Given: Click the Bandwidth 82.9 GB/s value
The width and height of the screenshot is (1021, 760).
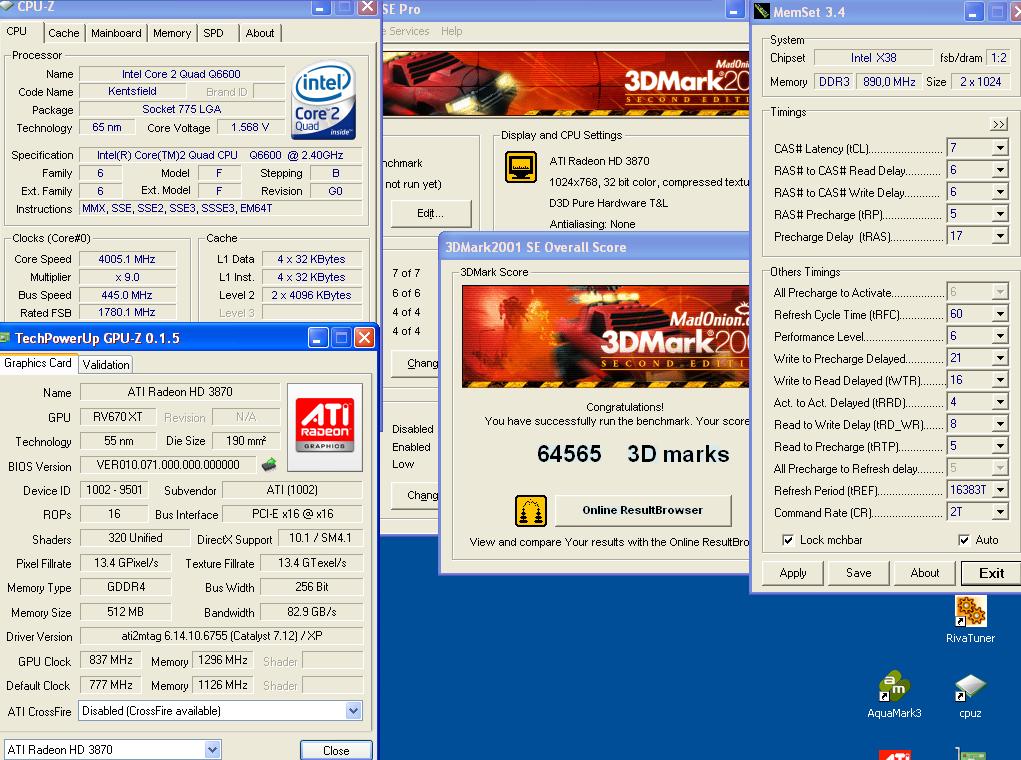Looking at the screenshot, I should point(312,612).
